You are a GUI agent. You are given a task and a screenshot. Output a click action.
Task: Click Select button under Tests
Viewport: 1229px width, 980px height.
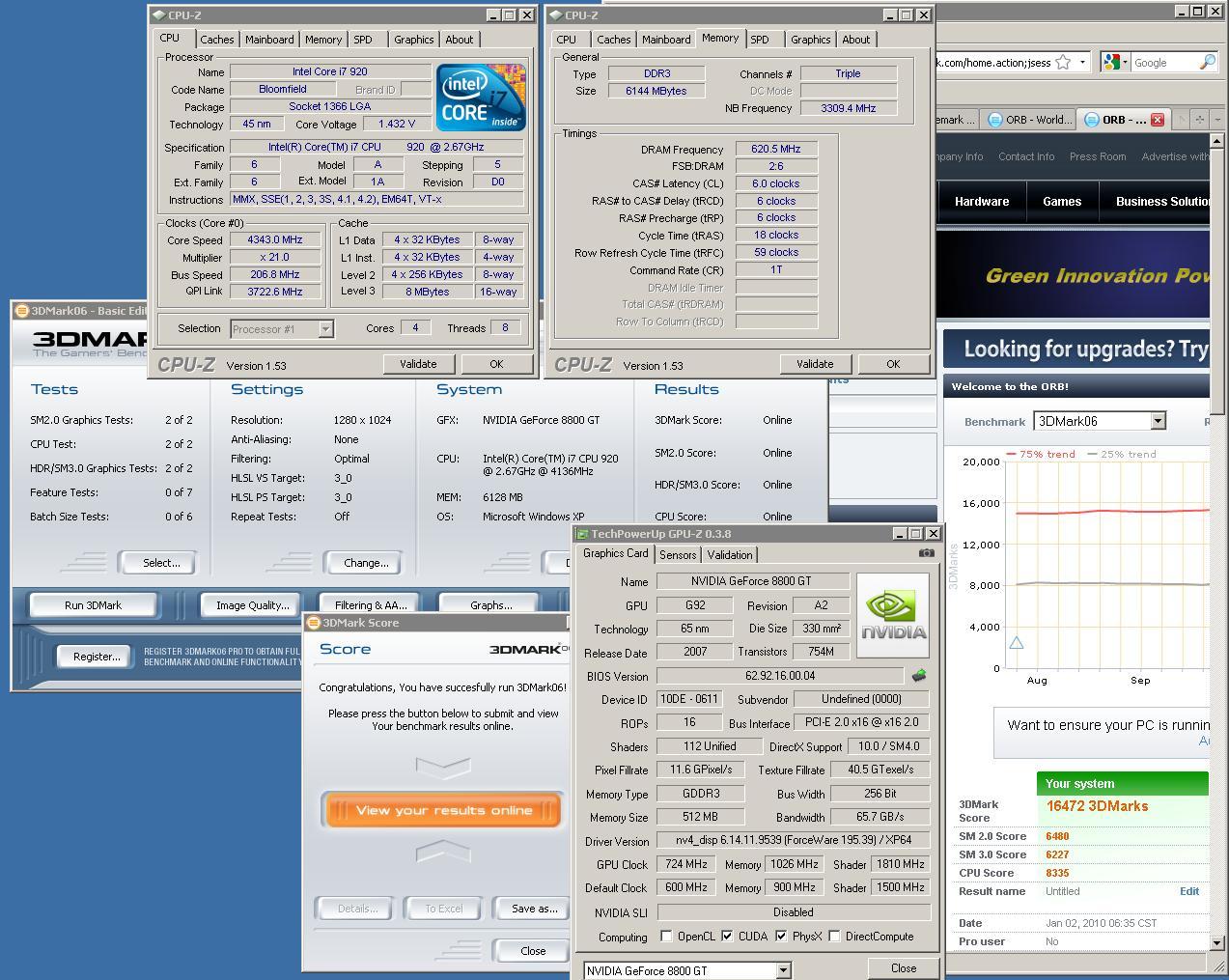click(x=161, y=563)
